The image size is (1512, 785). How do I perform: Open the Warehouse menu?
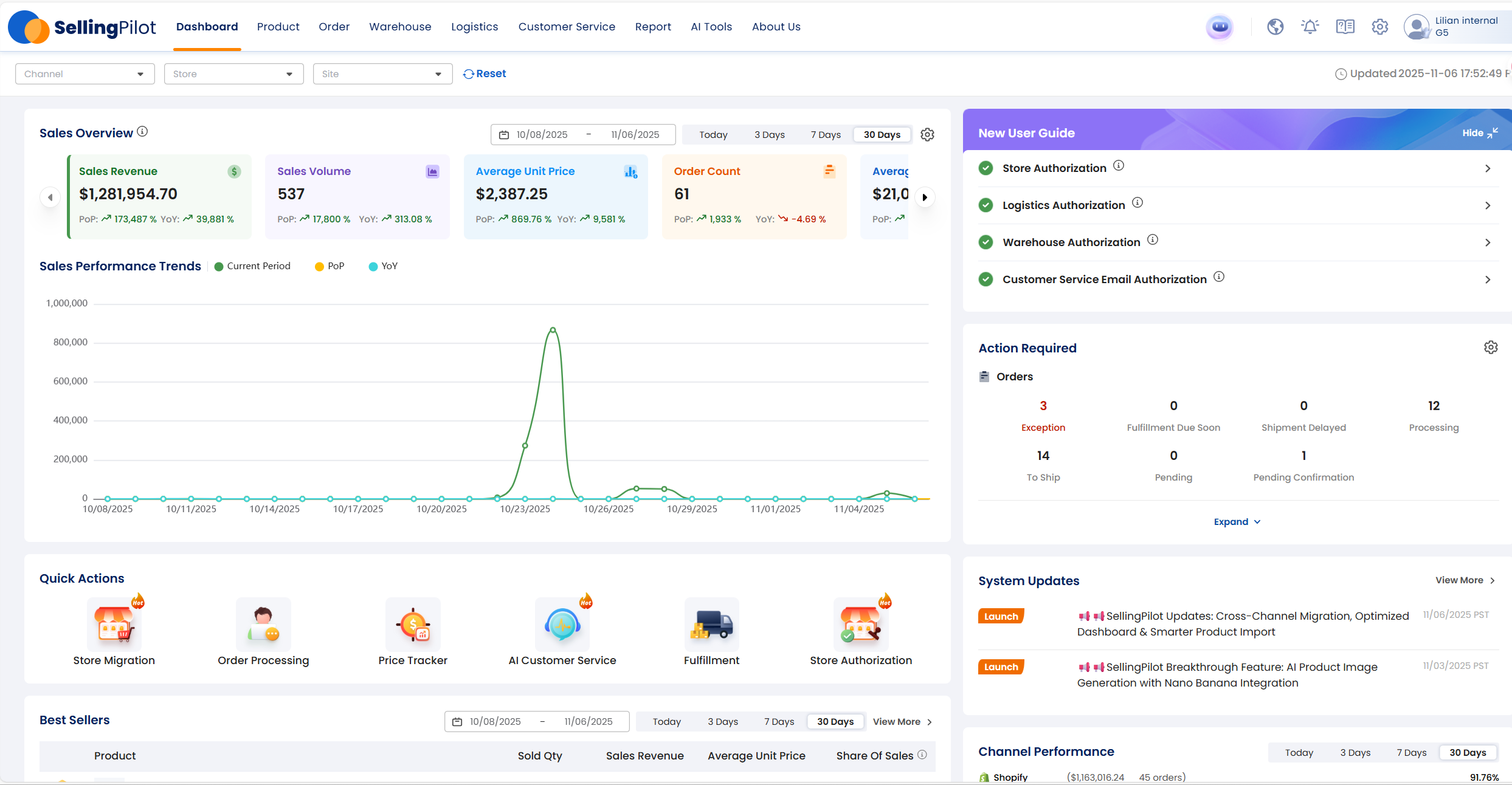pos(400,27)
